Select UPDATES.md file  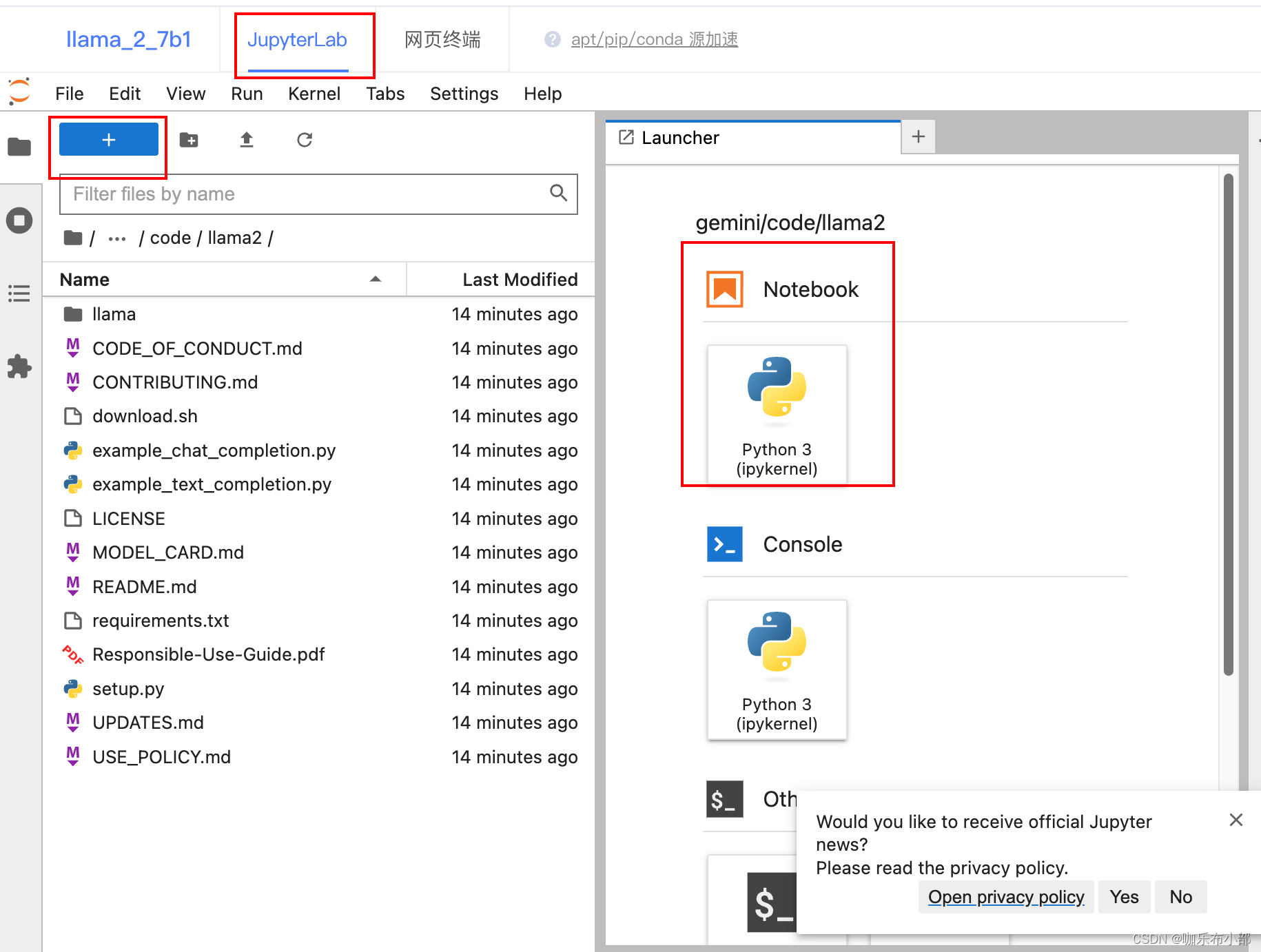click(x=318, y=723)
